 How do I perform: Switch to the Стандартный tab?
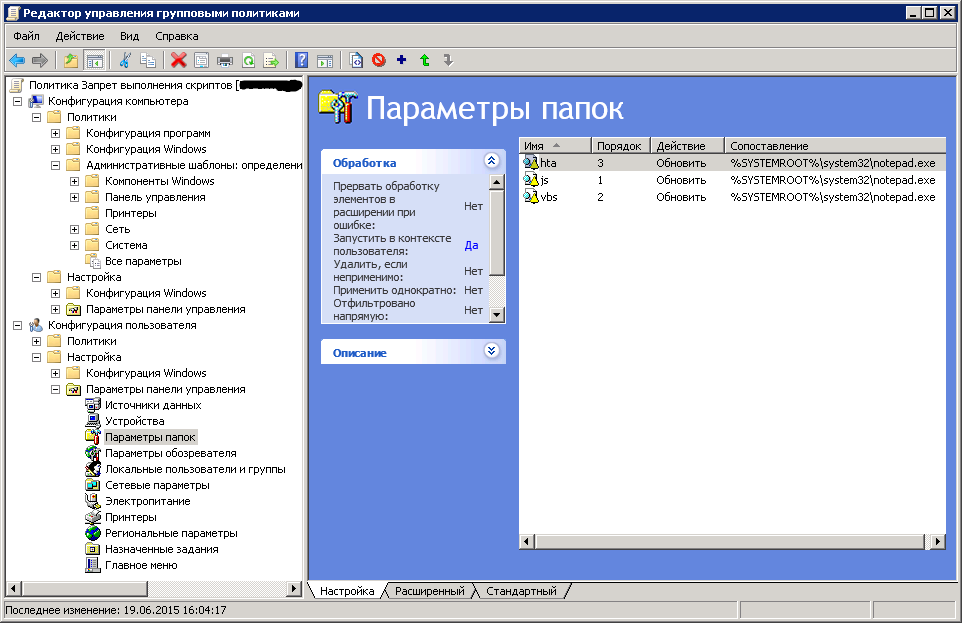[520, 591]
